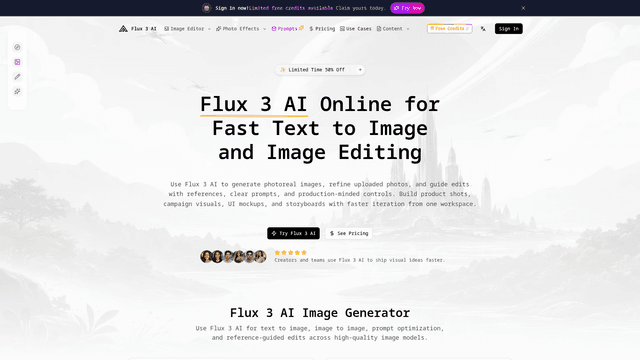Click 'Sign in now!' banner text
Screen dimensions: 640x360
(232, 8)
